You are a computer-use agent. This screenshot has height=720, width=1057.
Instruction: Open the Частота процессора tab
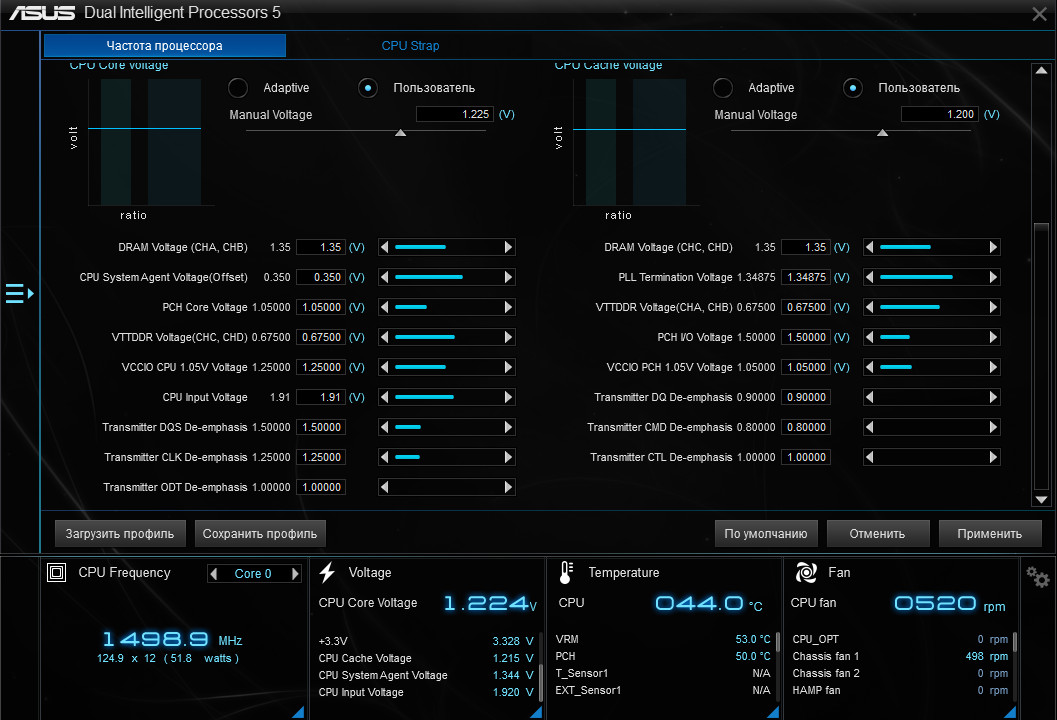click(x=164, y=45)
